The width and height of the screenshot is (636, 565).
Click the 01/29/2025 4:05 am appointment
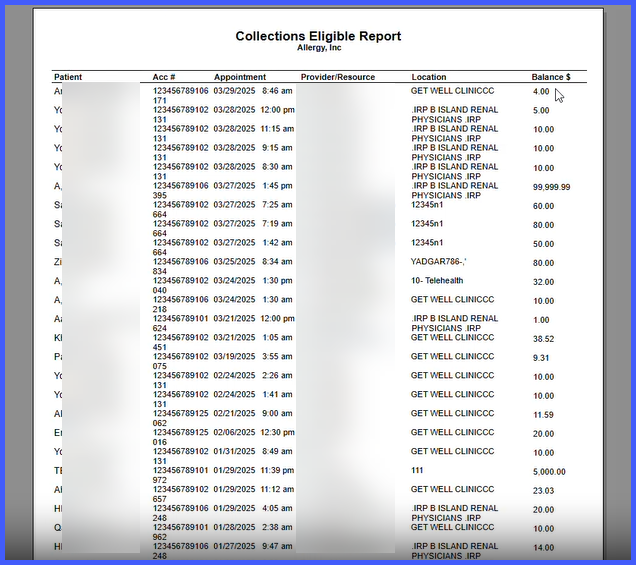pos(253,509)
